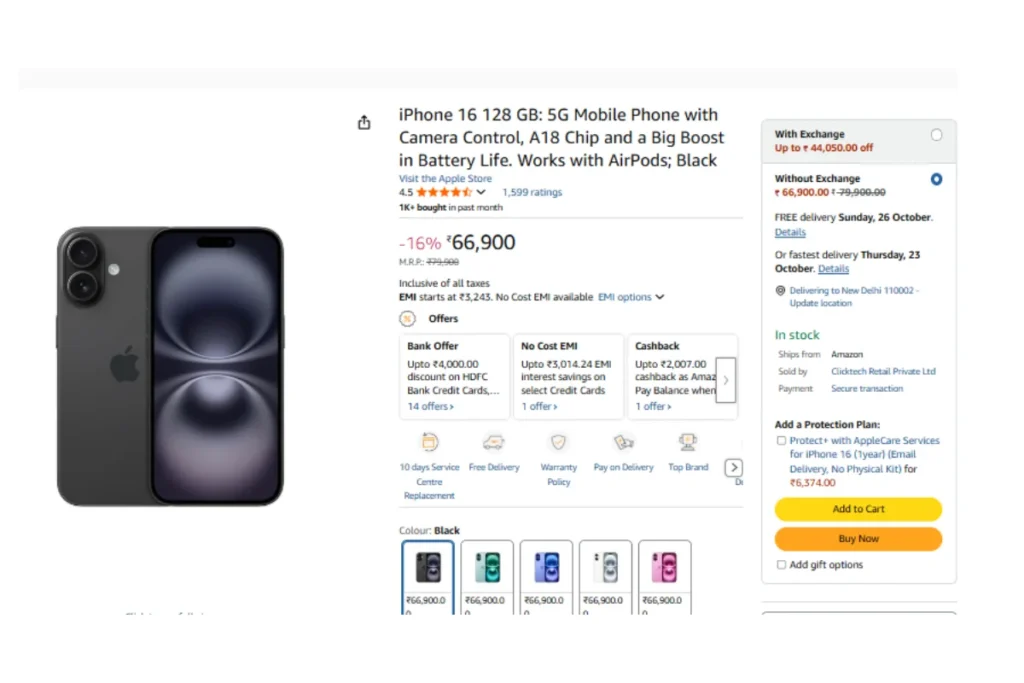Click the share icon beside product title
The width and height of the screenshot is (1024, 683).
tap(364, 123)
